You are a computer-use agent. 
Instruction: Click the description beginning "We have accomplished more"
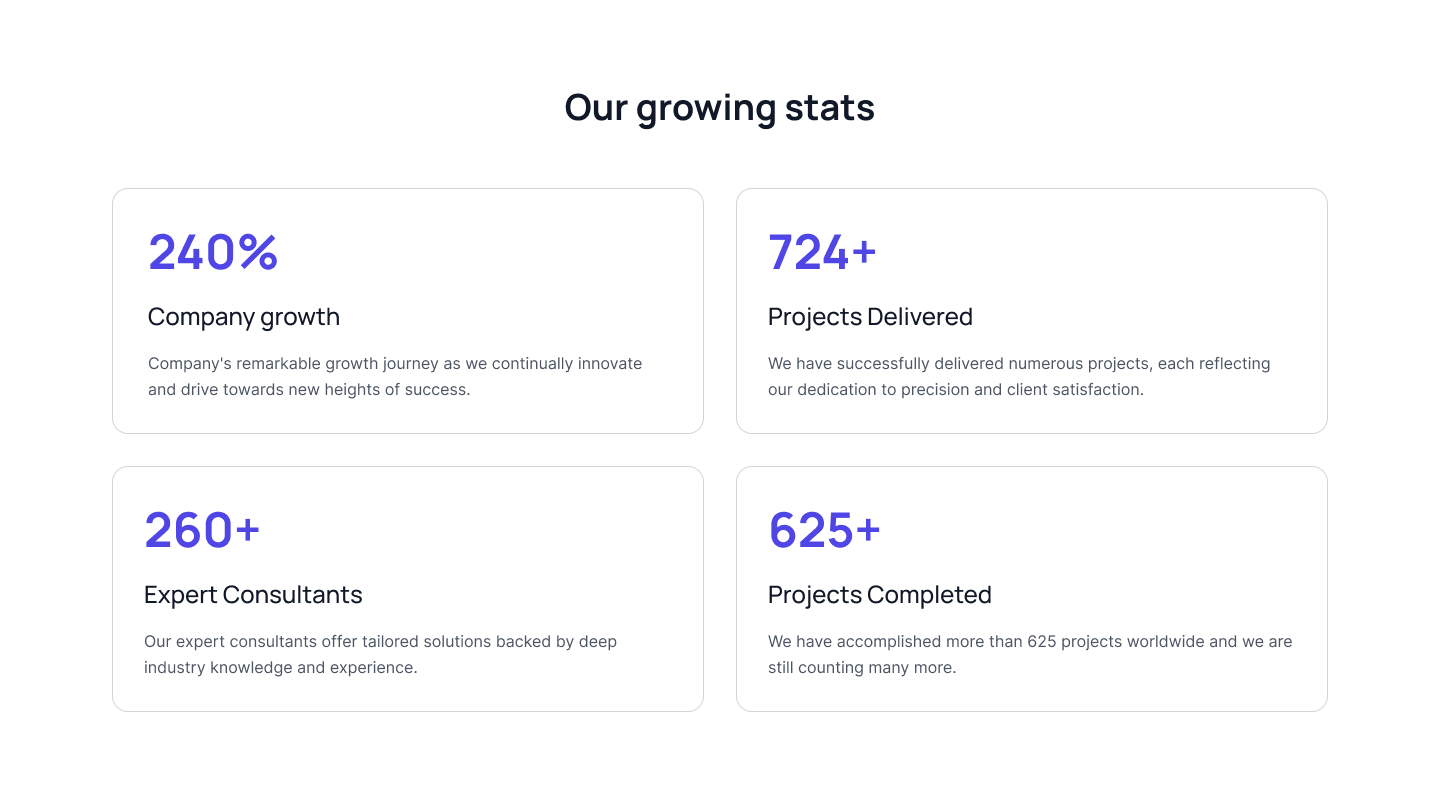pos(1030,654)
